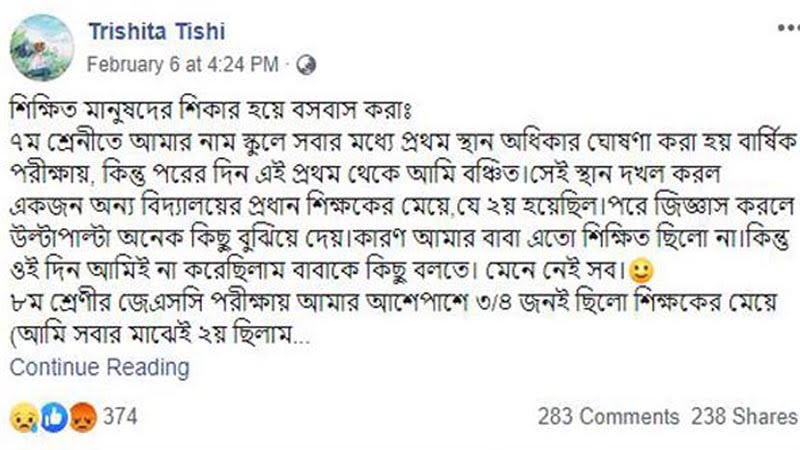Click the public globe privacy icon
This screenshot has height=450, width=800.
pos(306,65)
